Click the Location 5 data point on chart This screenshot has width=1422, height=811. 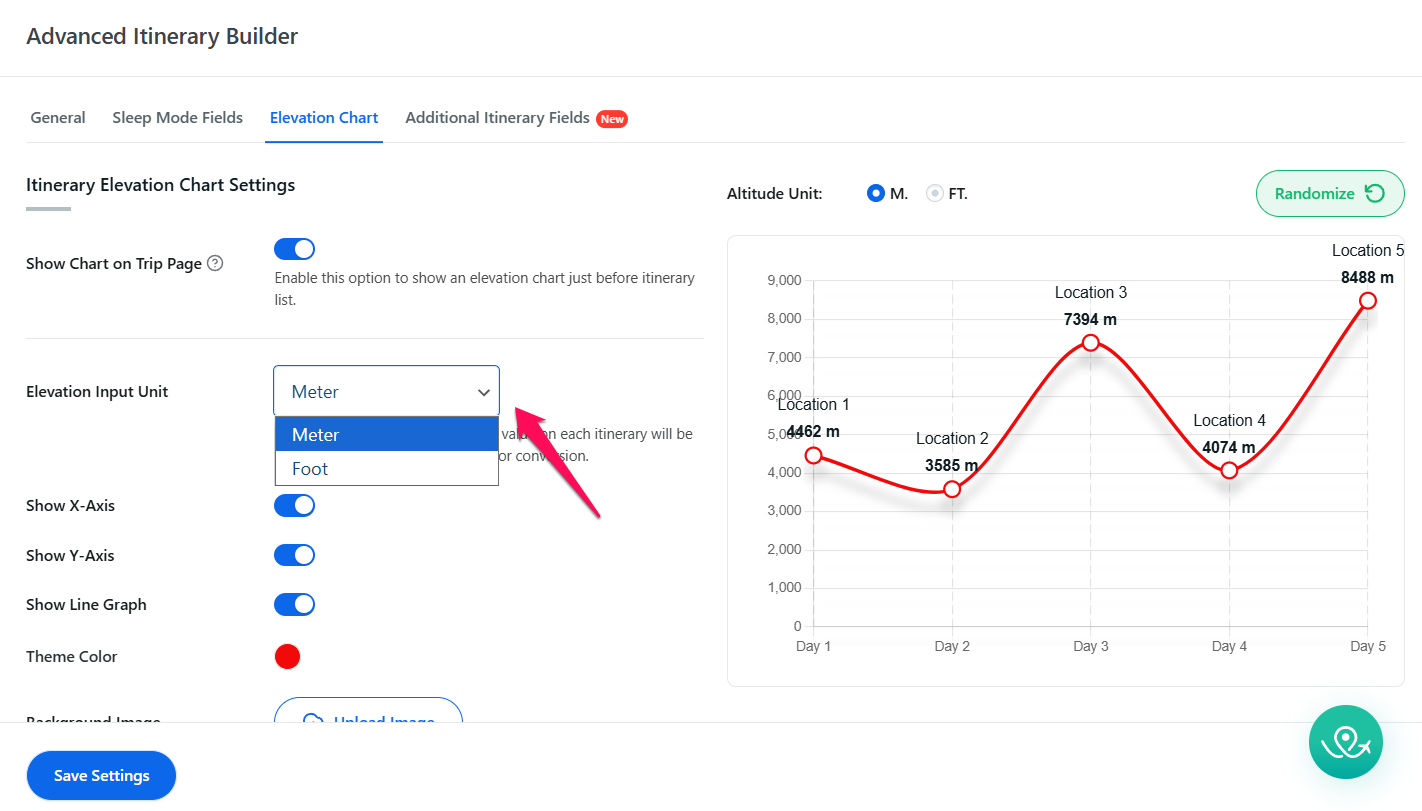pyautogui.click(x=1367, y=301)
